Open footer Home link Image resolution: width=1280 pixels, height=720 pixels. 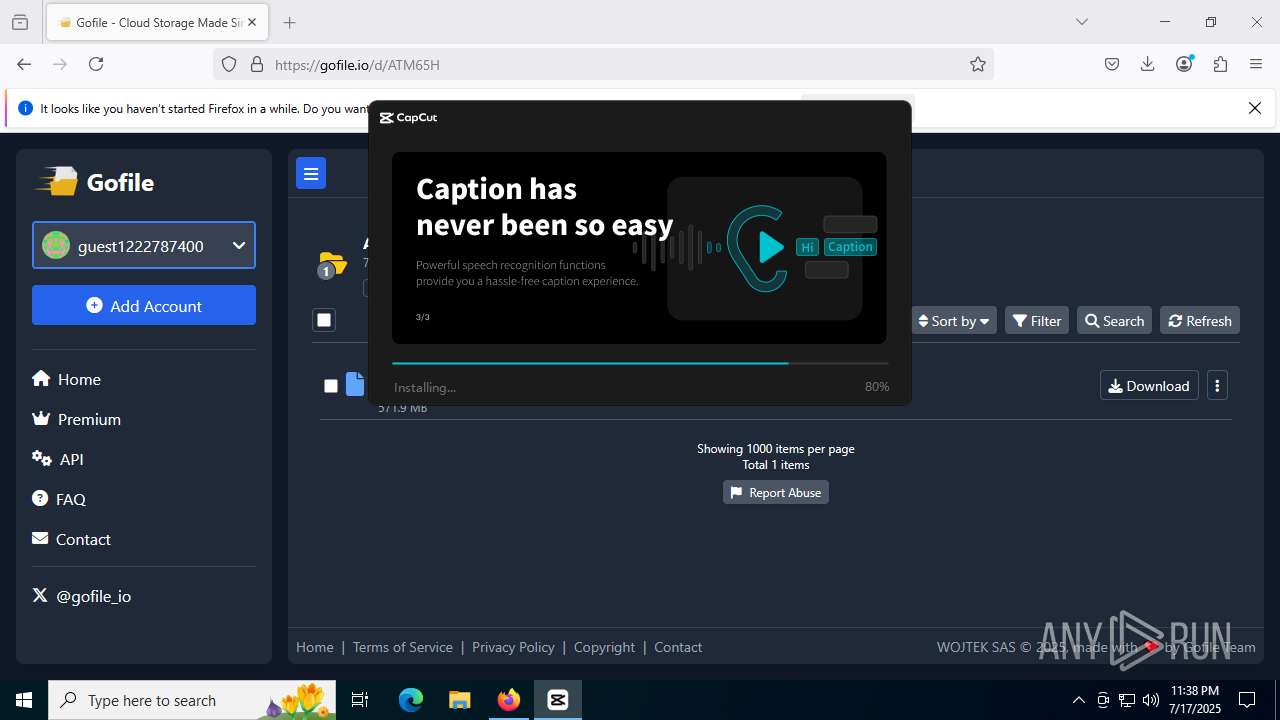[315, 647]
